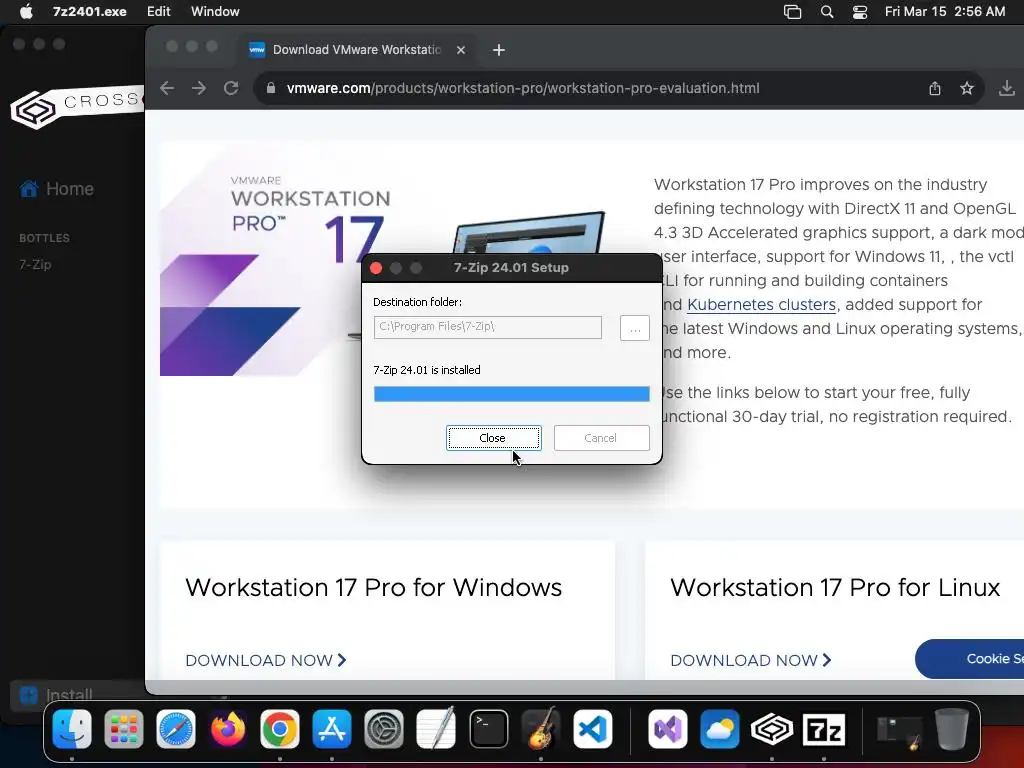Open Safari from the Dock
1024x768 pixels.
(x=176, y=729)
